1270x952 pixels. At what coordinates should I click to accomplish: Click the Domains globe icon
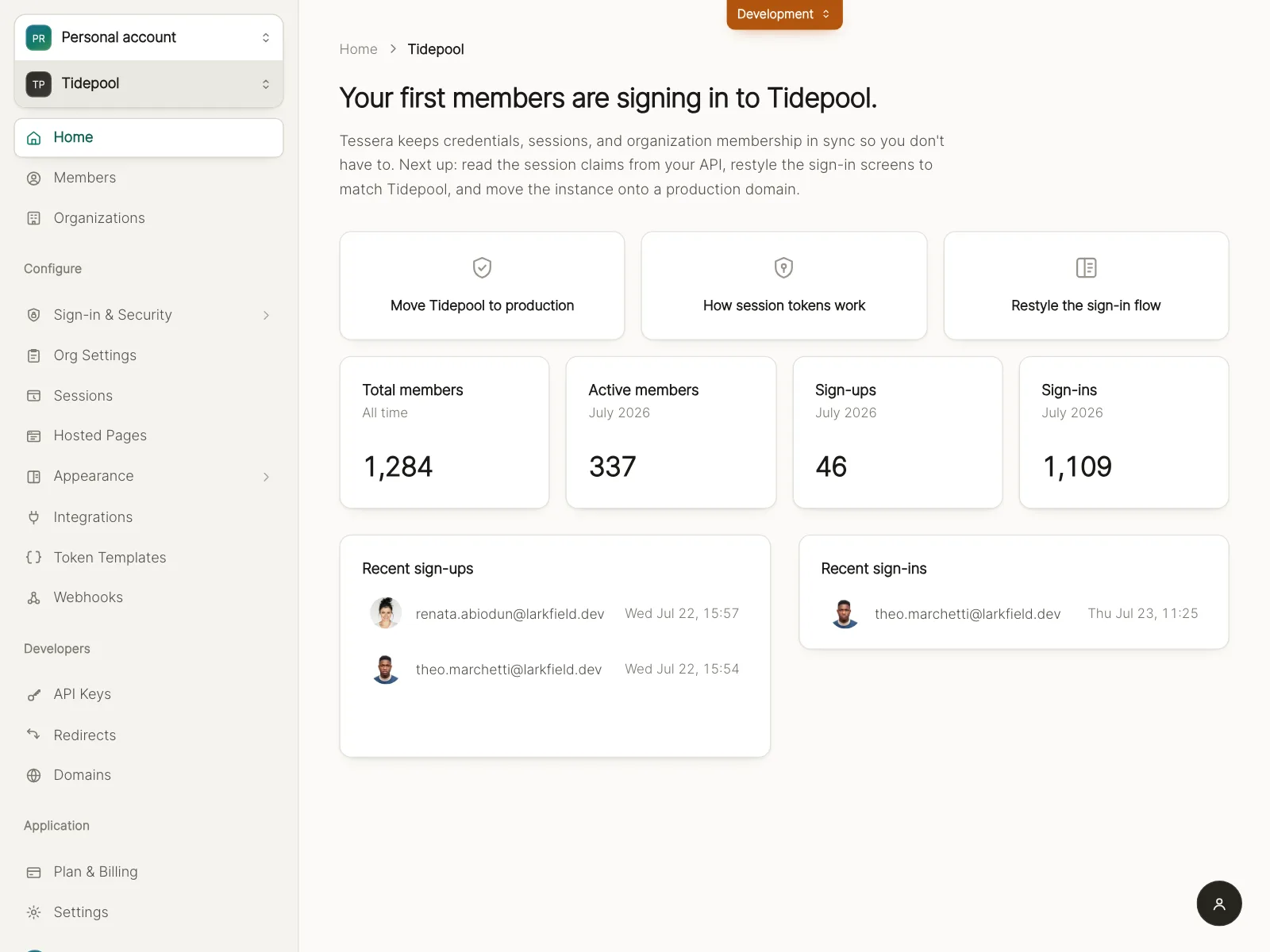[x=33, y=776]
